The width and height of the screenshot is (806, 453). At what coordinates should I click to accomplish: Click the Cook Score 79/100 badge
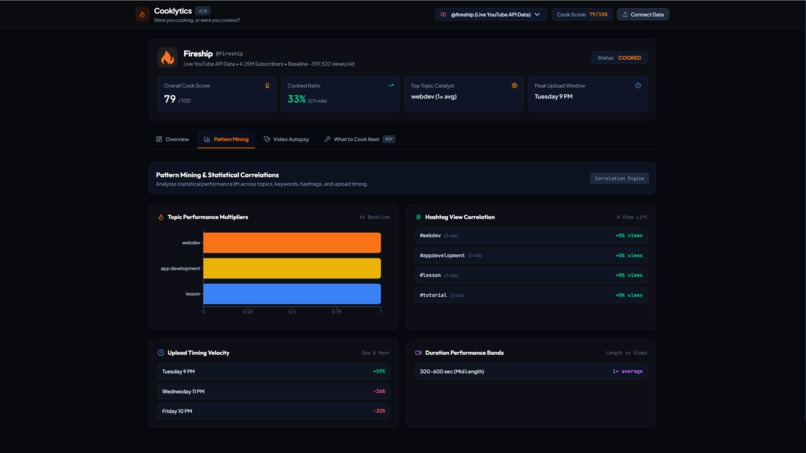pyautogui.click(x=582, y=14)
